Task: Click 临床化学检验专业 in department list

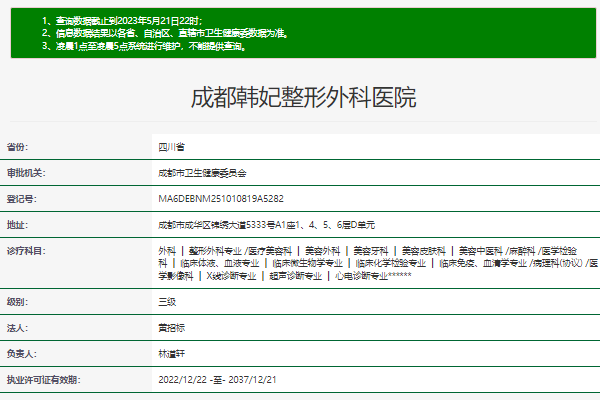Action: 391,263
